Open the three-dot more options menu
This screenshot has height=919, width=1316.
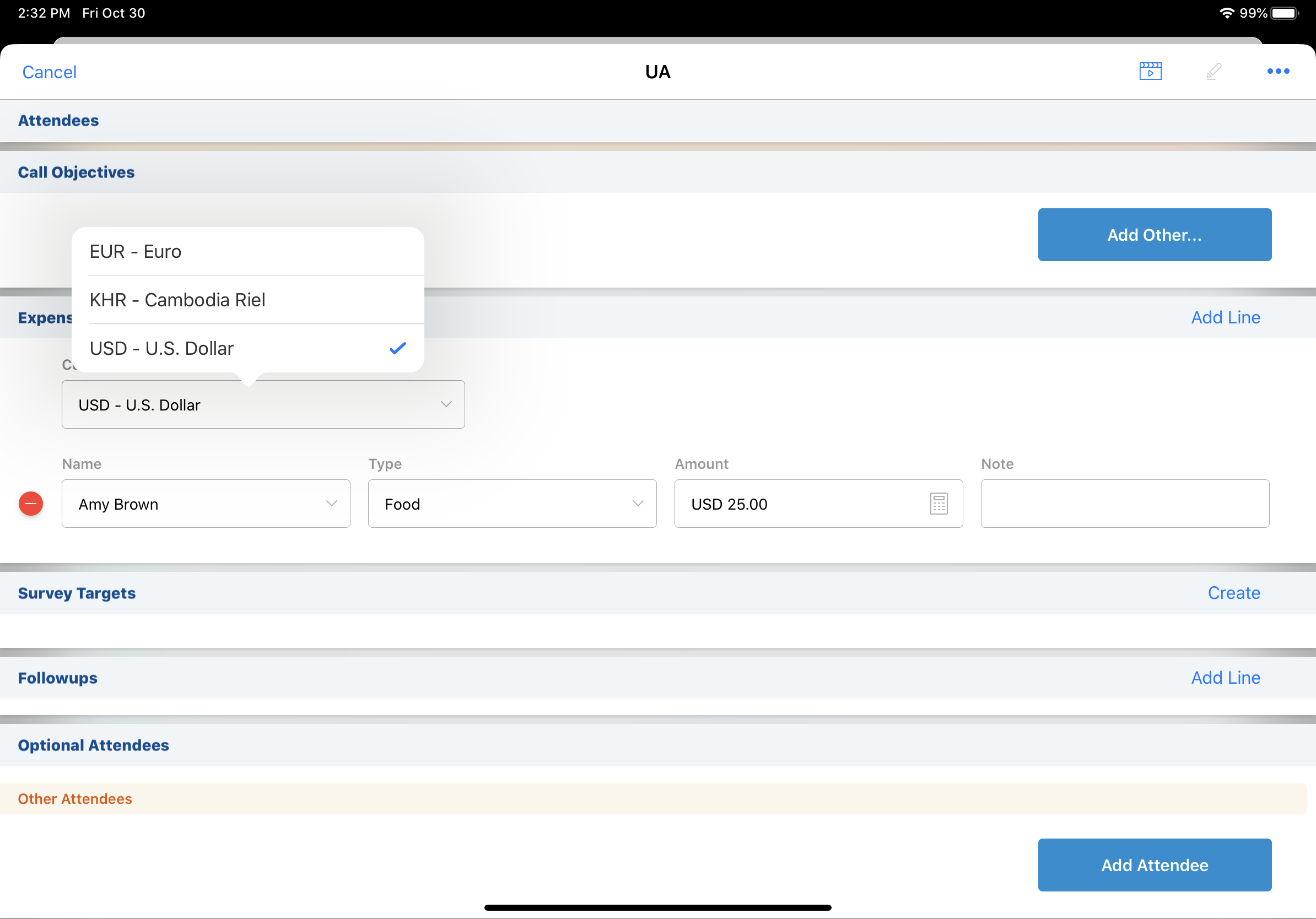pyautogui.click(x=1277, y=71)
